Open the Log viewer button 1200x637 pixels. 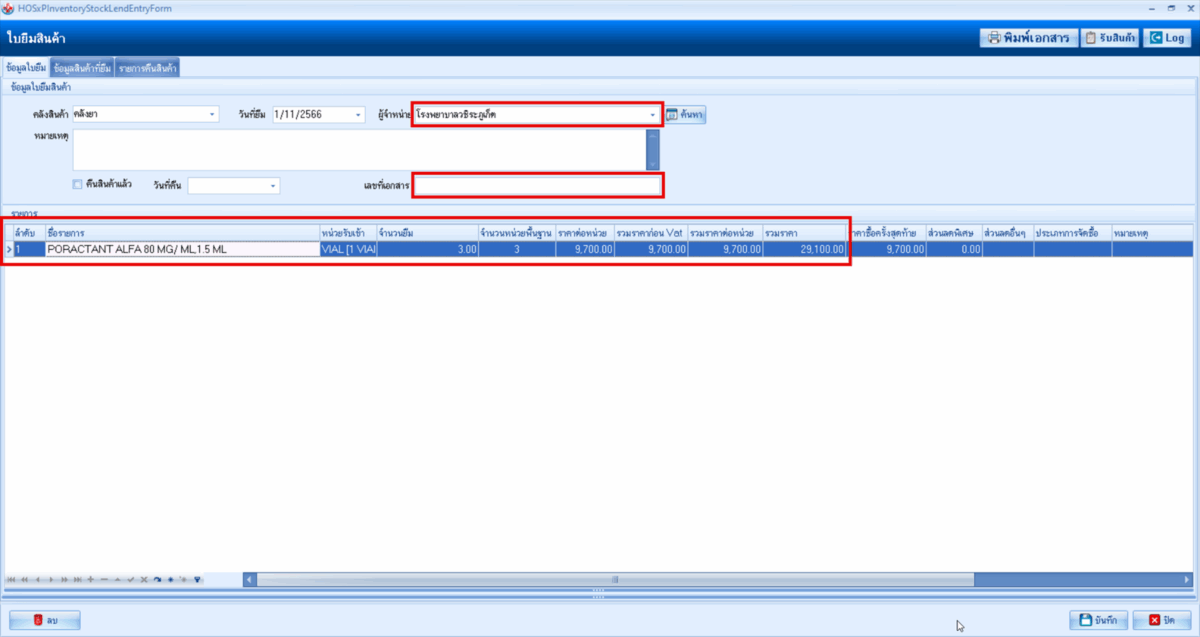click(x=1167, y=38)
